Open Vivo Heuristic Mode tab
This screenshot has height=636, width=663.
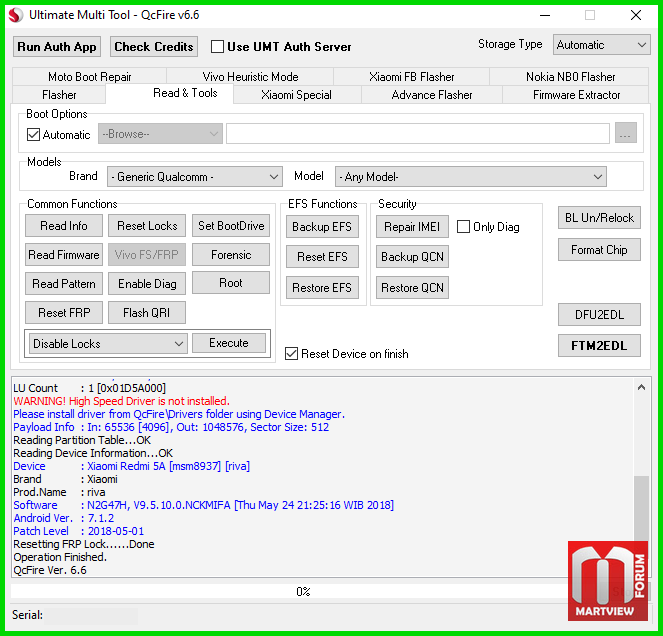pyautogui.click(x=250, y=77)
